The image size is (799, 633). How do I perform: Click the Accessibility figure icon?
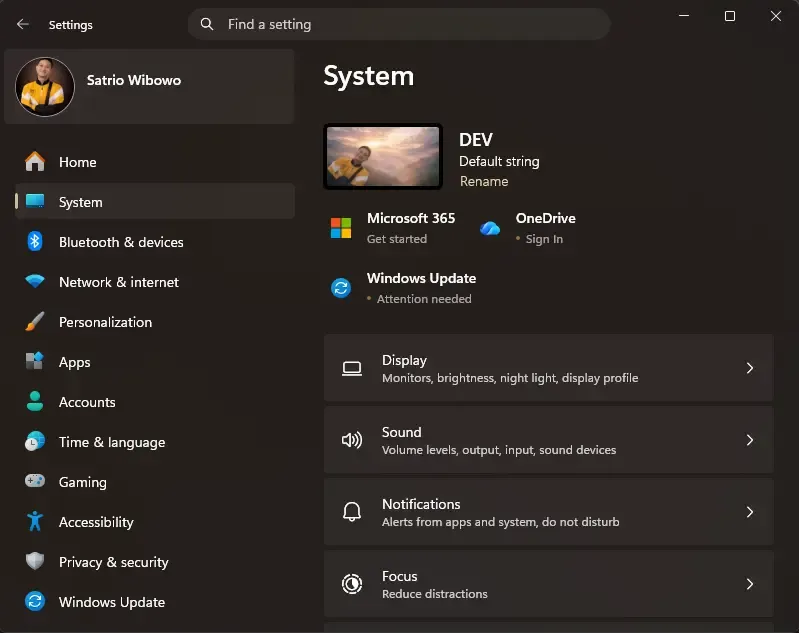35,521
